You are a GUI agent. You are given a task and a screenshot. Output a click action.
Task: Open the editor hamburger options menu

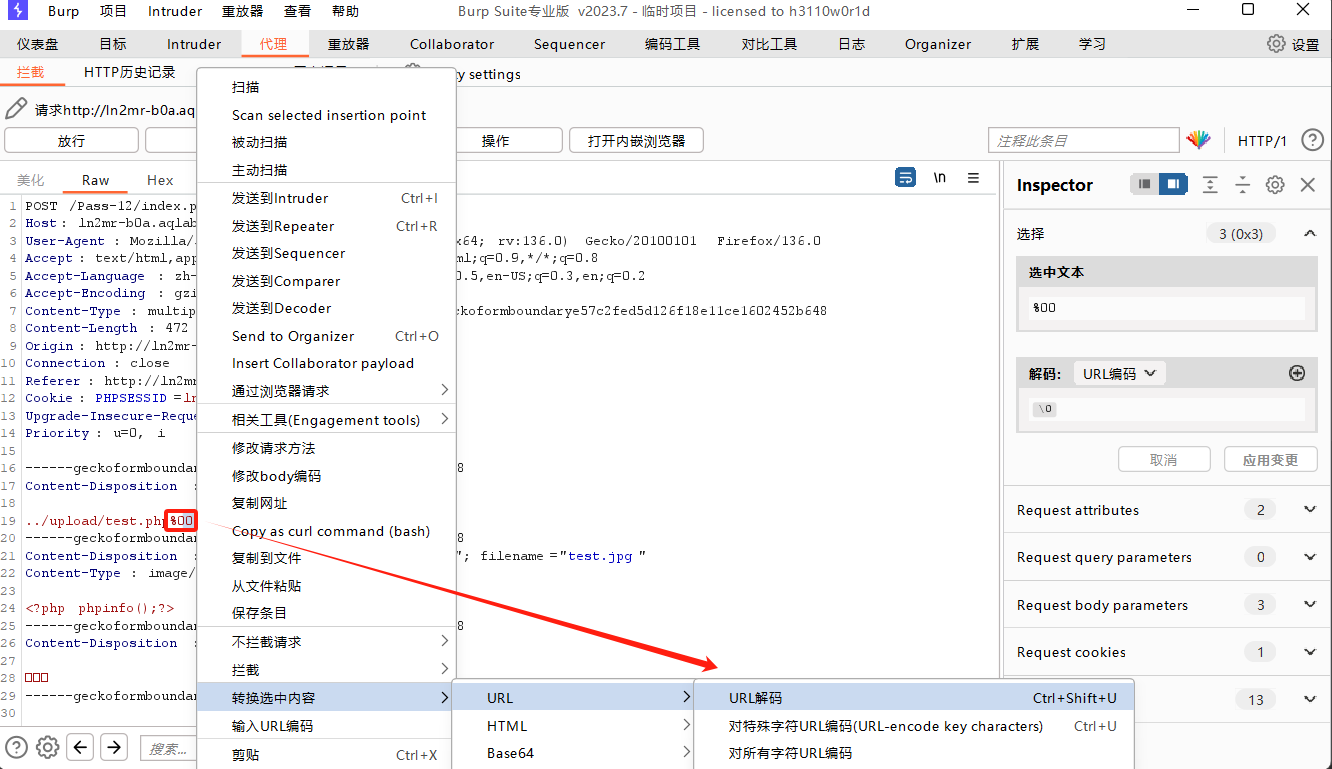pyautogui.click(x=973, y=178)
